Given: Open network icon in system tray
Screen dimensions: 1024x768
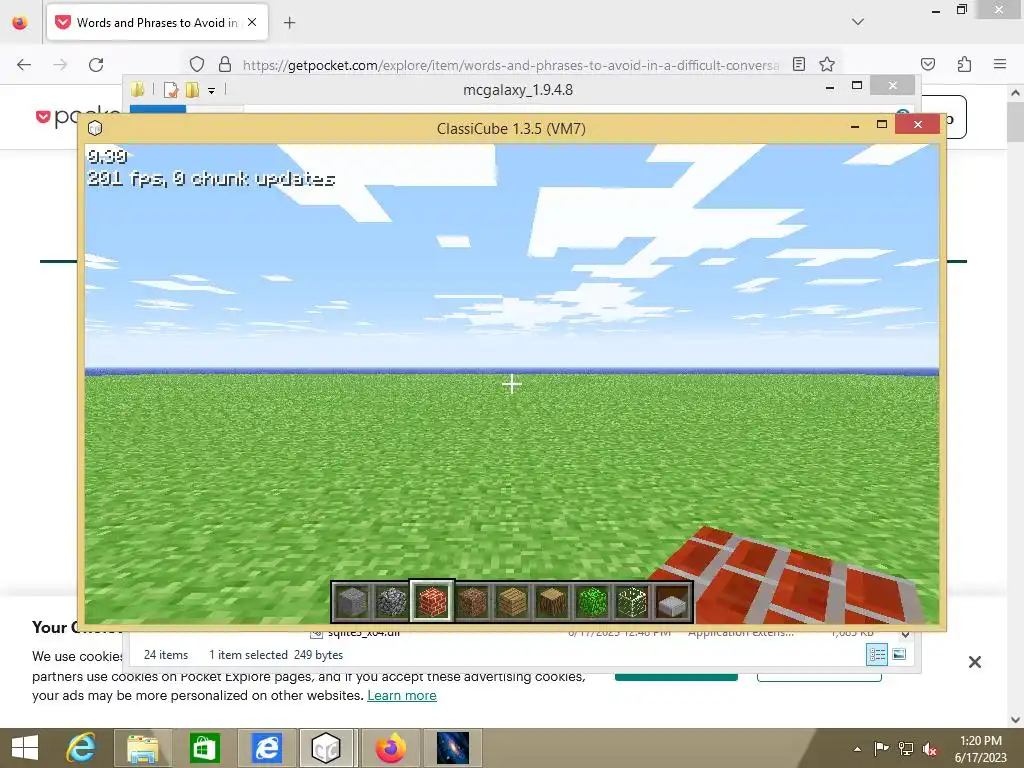Looking at the screenshot, I should pyautogui.click(x=906, y=749).
